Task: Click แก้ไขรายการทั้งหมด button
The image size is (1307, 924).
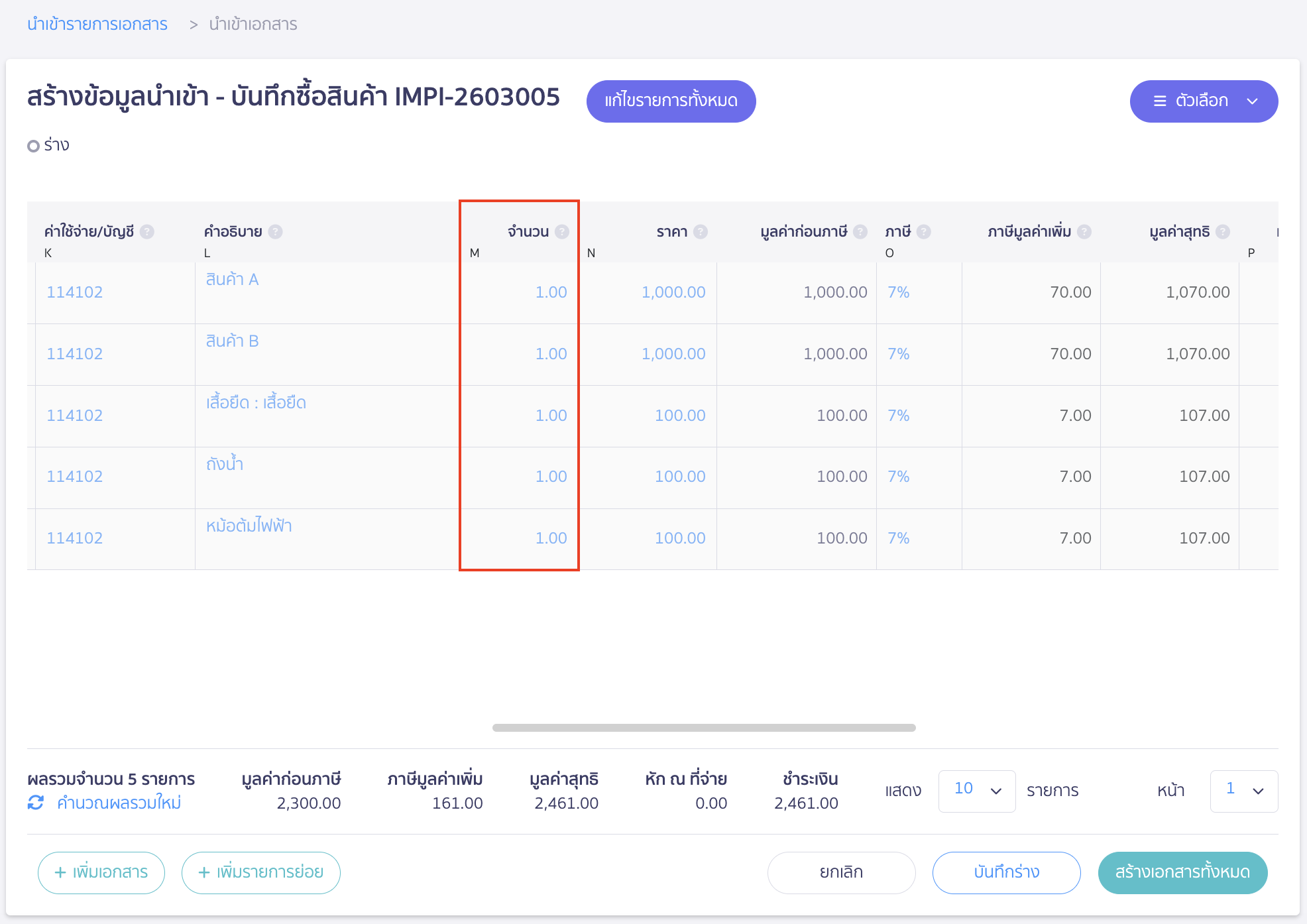Action: (671, 101)
